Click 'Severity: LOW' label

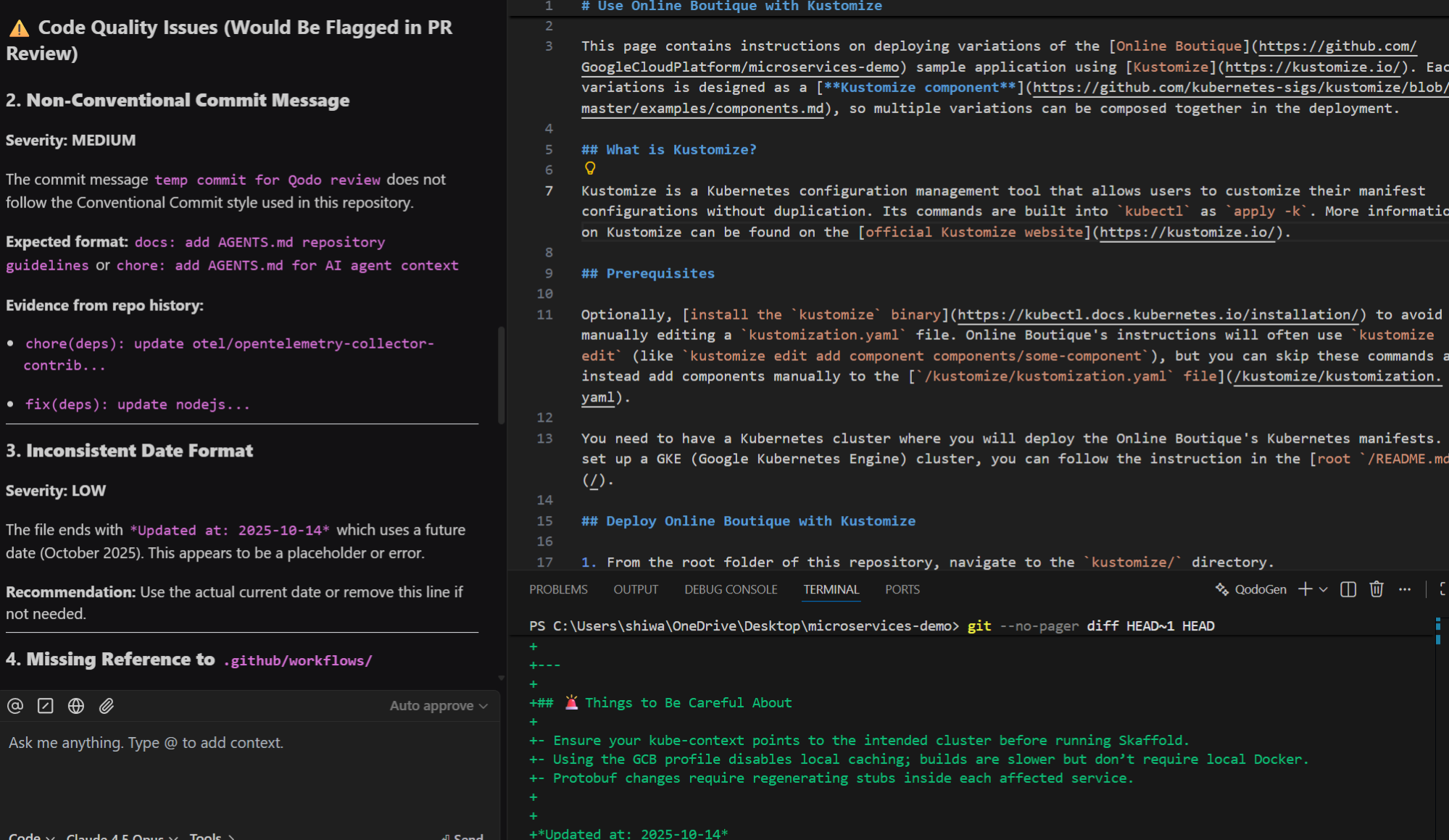(56, 491)
